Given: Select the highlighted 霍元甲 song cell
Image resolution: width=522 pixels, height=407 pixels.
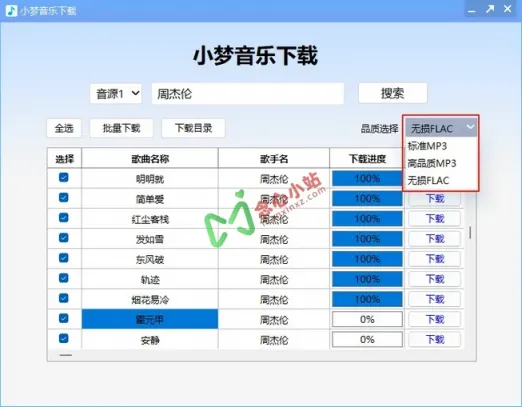Looking at the screenshot, I should (150, 319).
